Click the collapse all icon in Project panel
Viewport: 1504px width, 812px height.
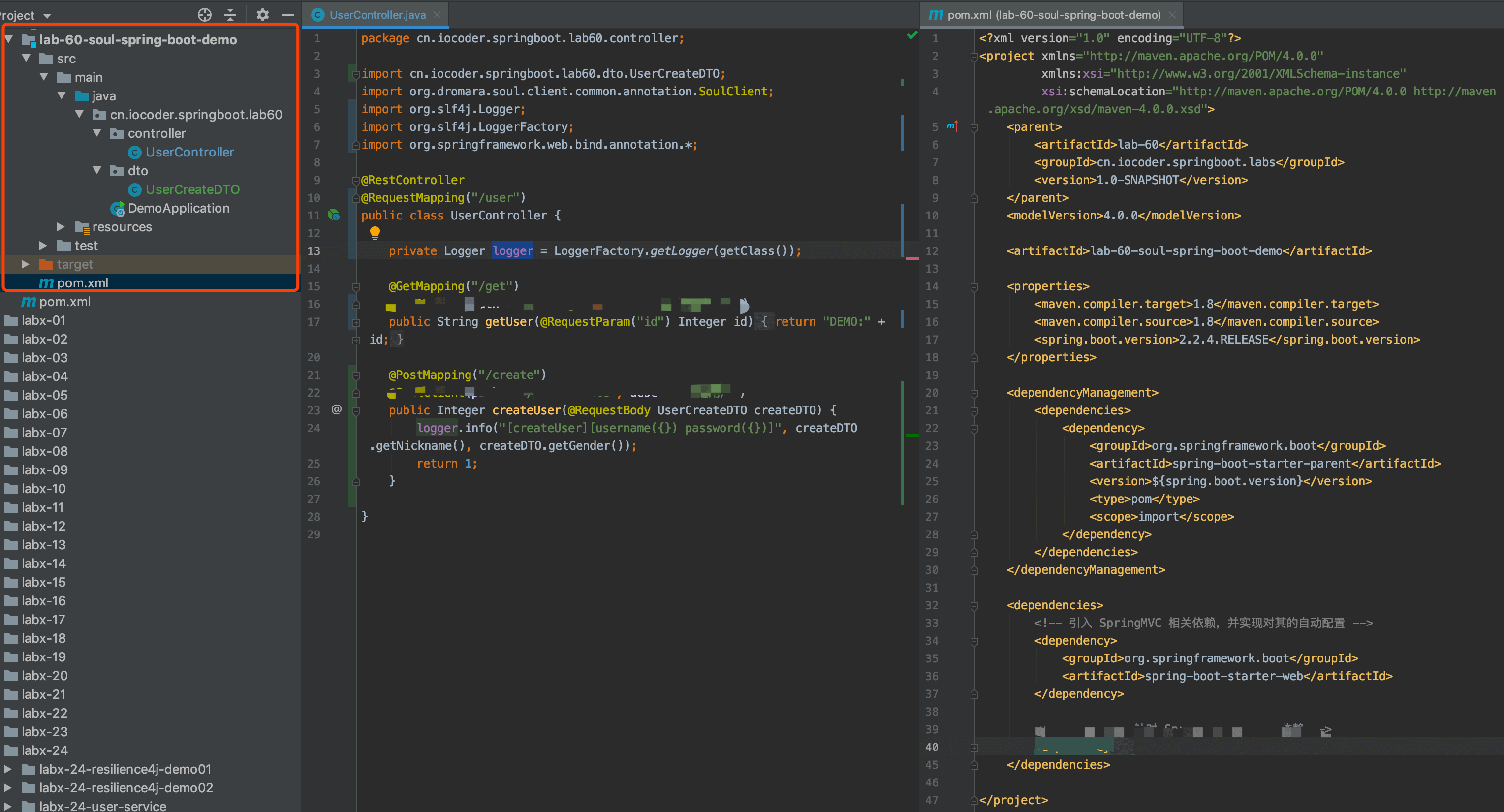231,15
